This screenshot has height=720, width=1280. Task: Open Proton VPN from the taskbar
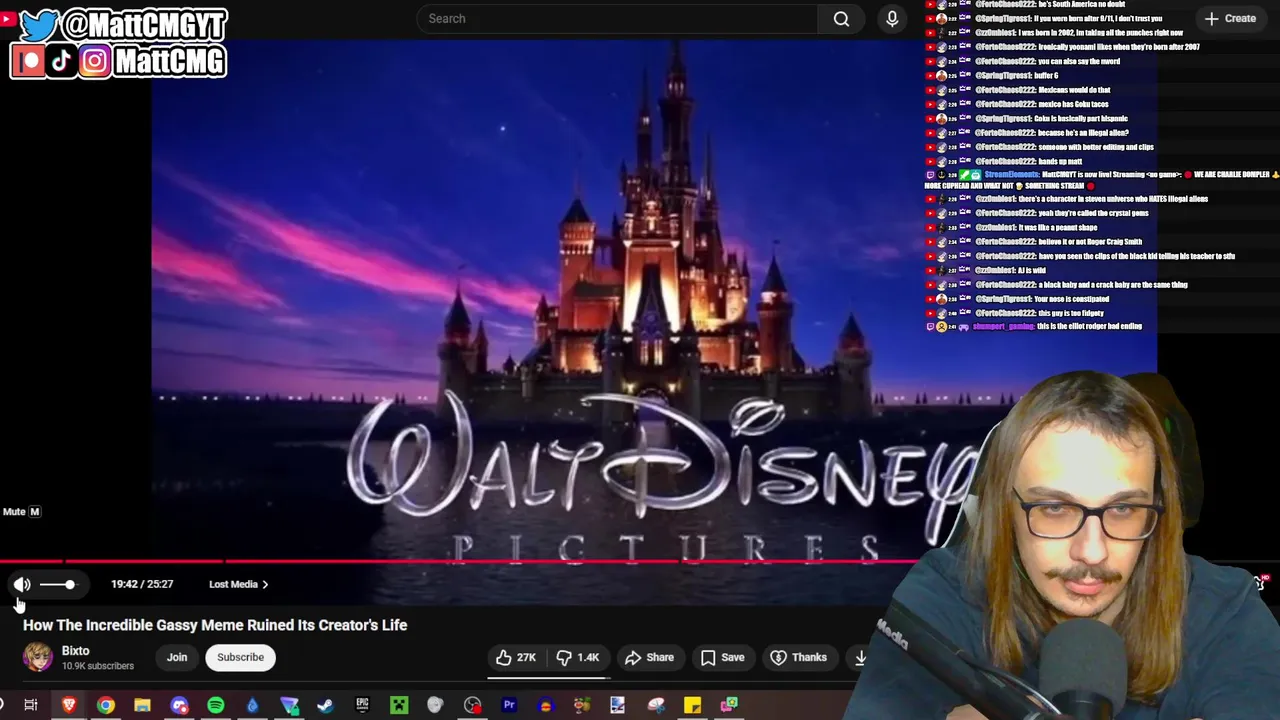coord(289,705)
